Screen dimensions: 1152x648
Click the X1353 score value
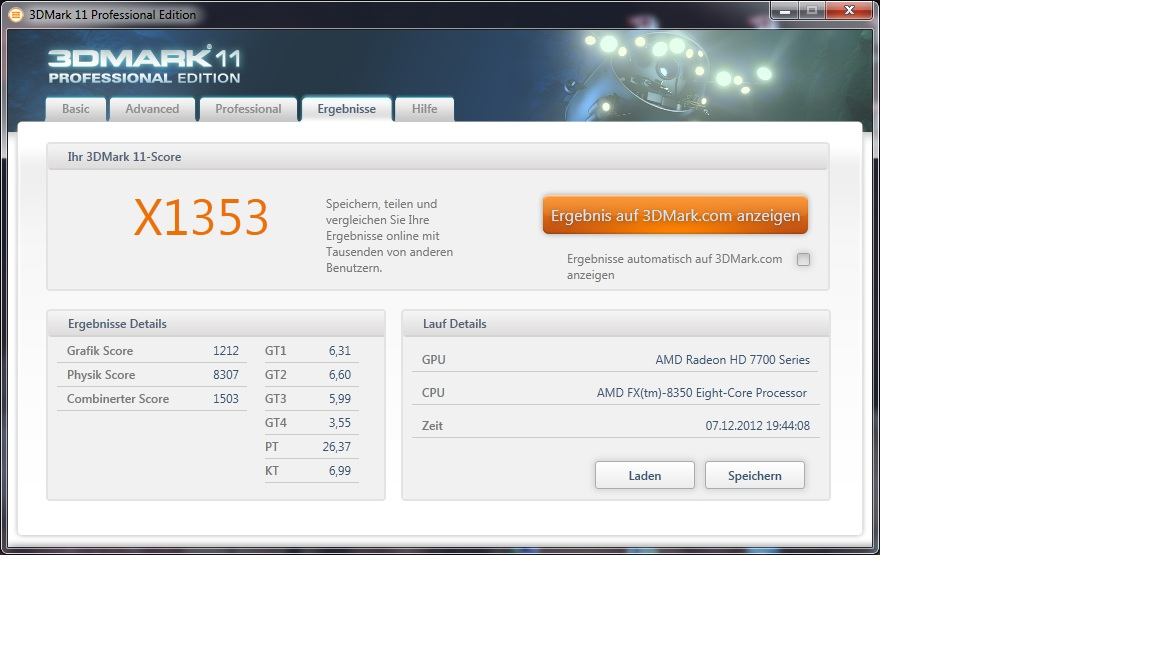(201, 217)
